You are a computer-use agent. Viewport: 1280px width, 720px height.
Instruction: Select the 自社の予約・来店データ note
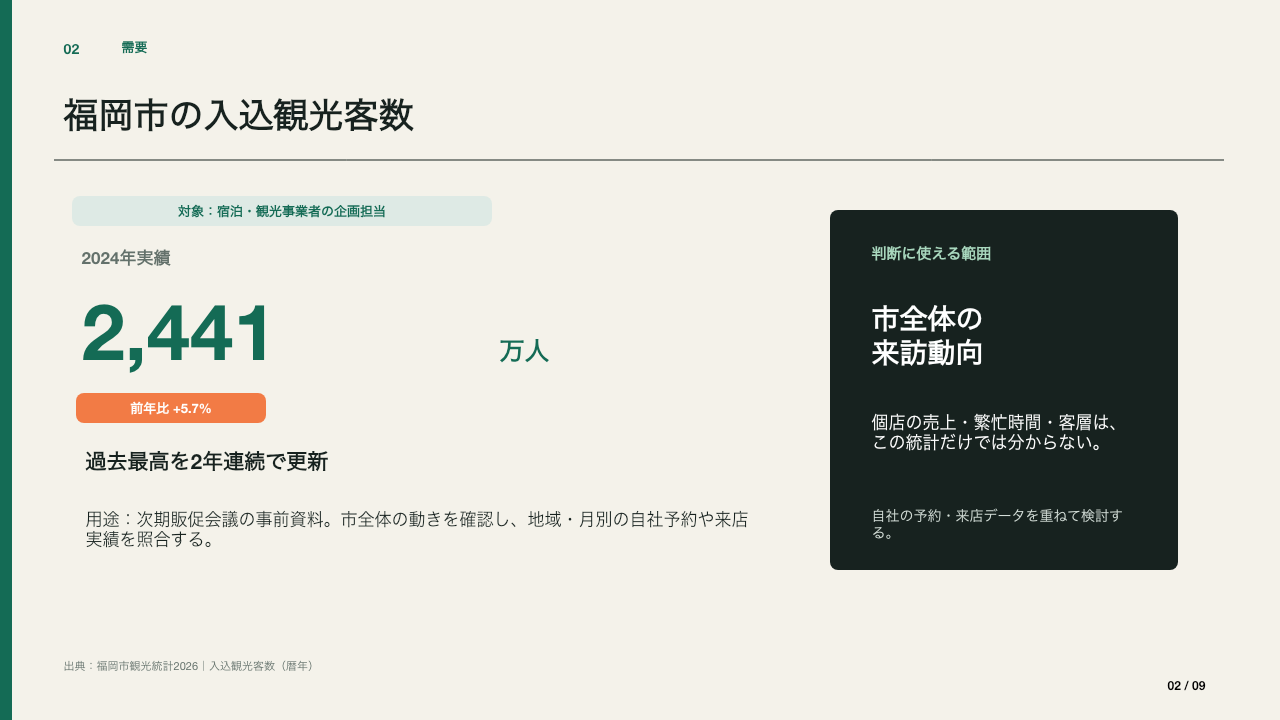point(997,524)
